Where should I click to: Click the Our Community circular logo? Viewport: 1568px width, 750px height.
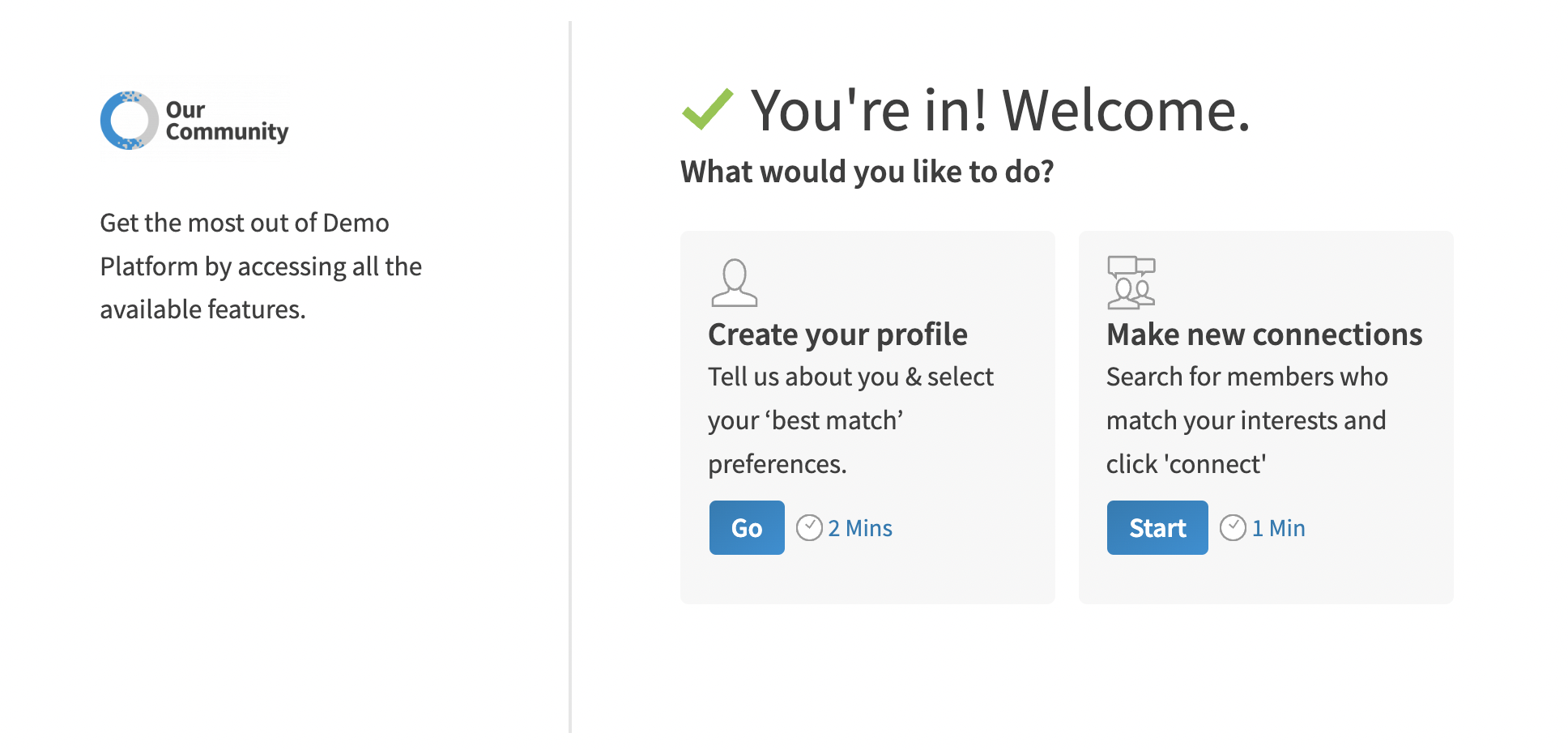click(129, 121)
